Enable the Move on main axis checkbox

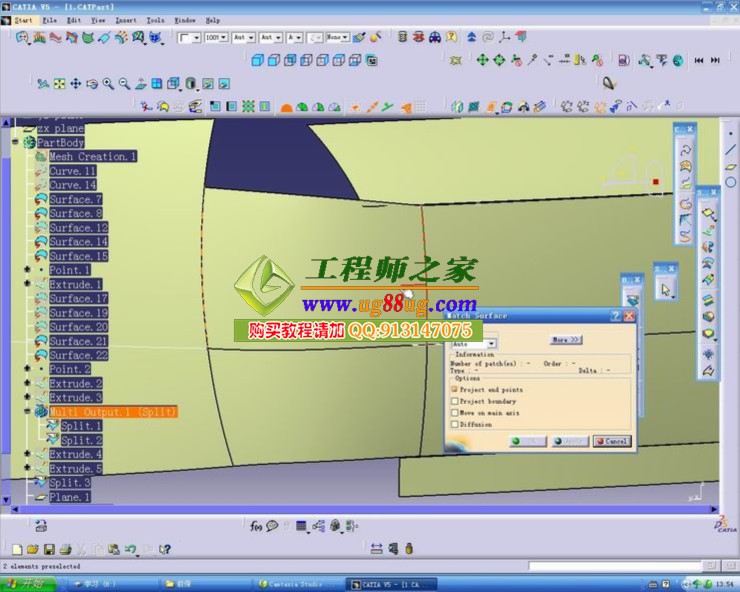454,413
